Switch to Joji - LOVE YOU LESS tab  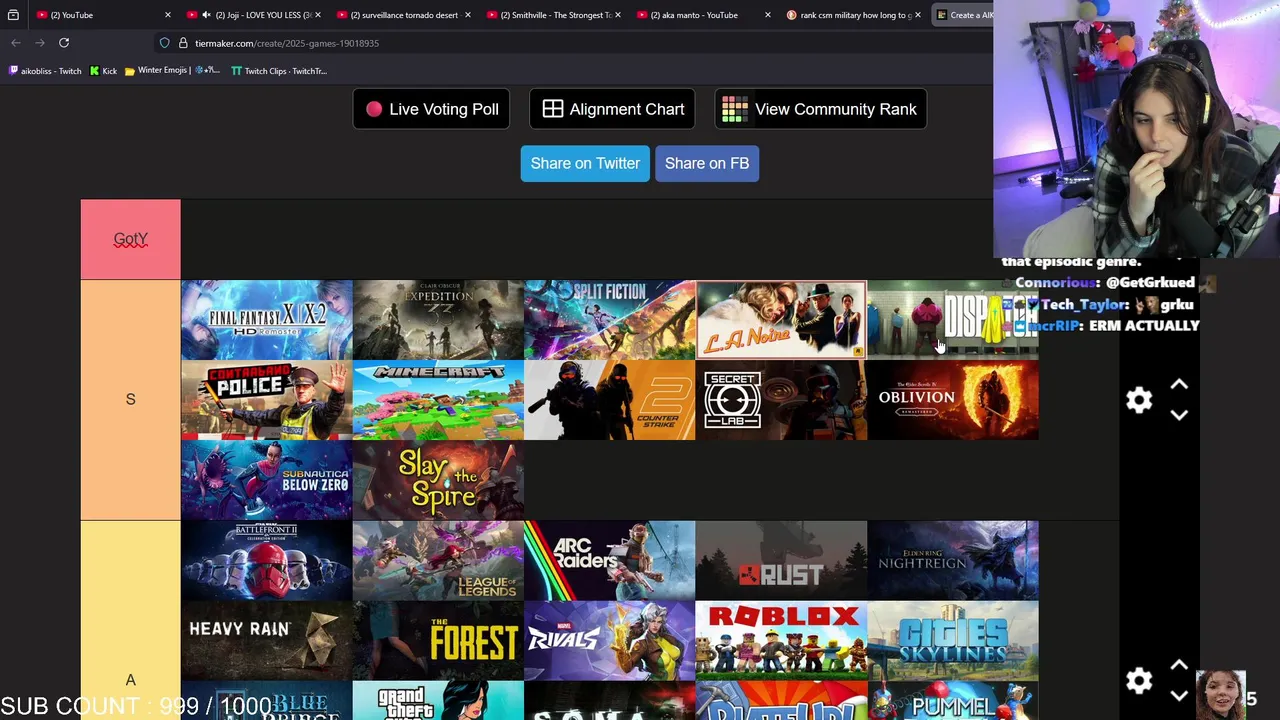pyautogui.click(x=253, y=15)
